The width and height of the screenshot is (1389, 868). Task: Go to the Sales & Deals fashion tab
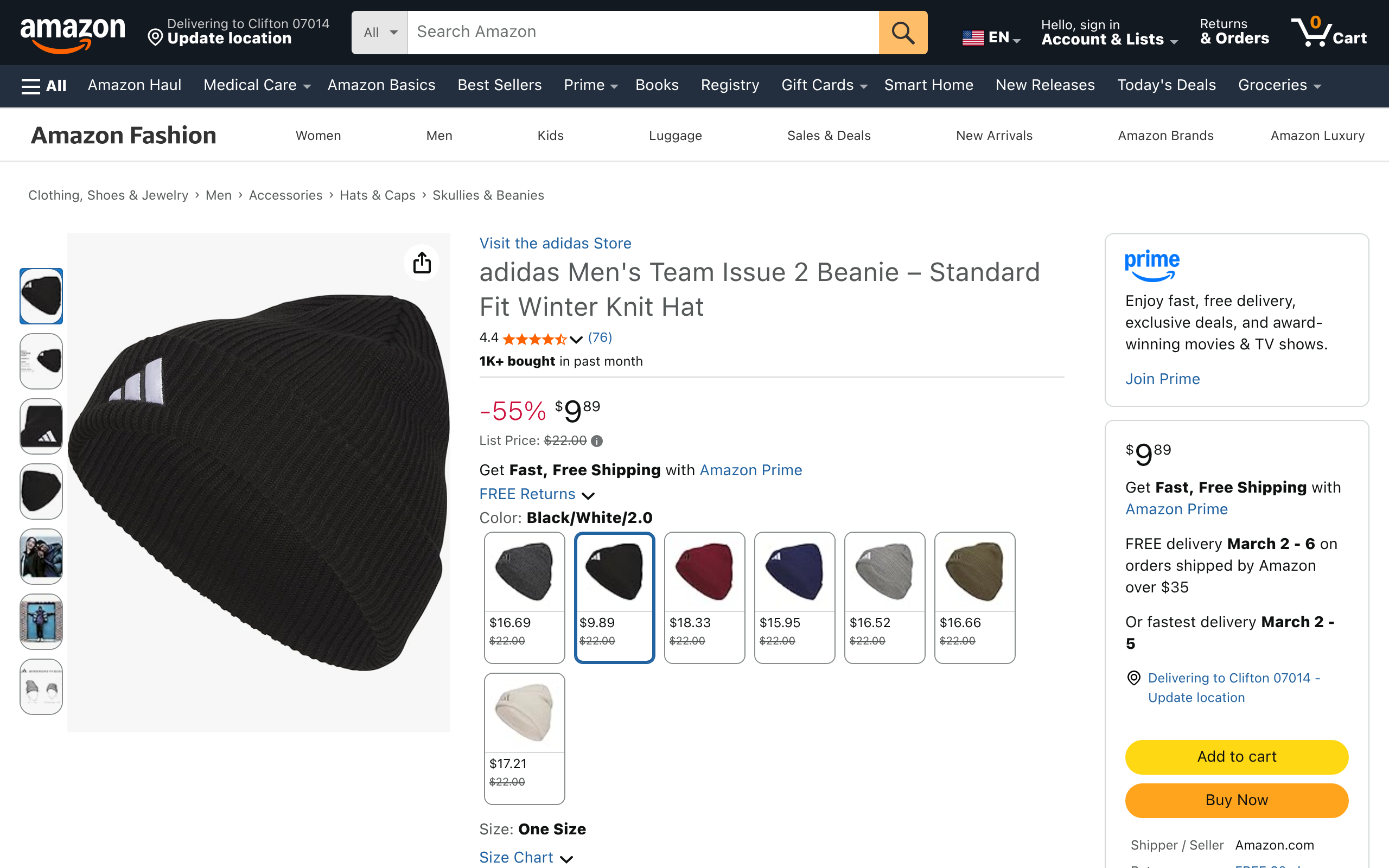tap(828, 136)
